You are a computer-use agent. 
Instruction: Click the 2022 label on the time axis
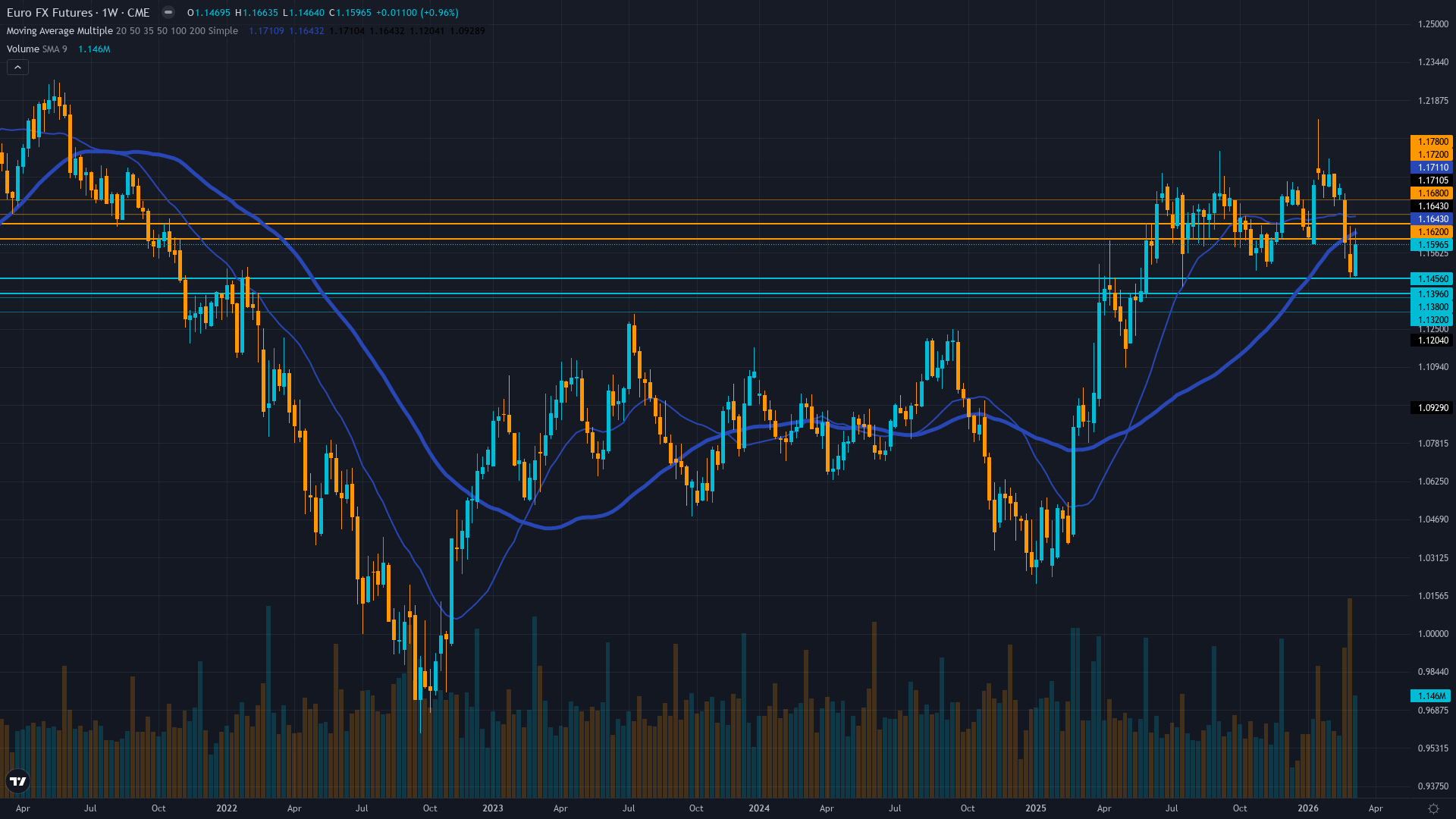click(x=227, y=808)
